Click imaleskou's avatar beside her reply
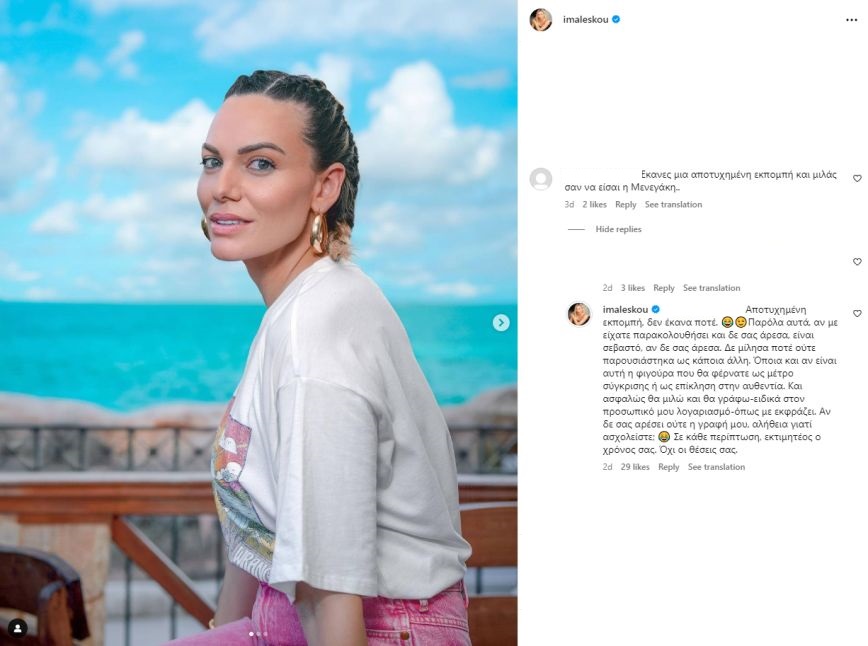 (579, 314)
